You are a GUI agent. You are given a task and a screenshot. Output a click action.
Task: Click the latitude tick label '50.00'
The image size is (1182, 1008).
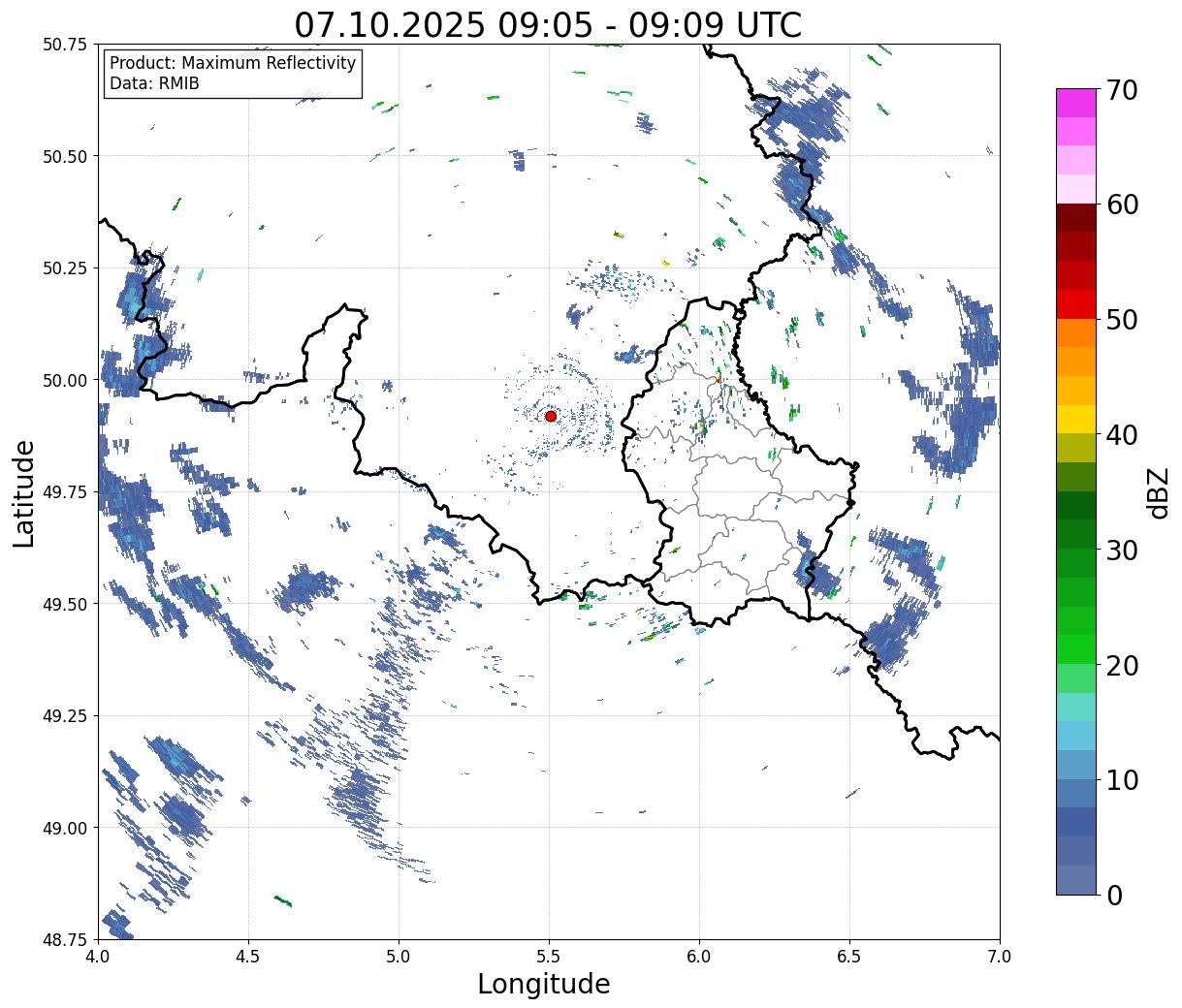coord(65,380)
